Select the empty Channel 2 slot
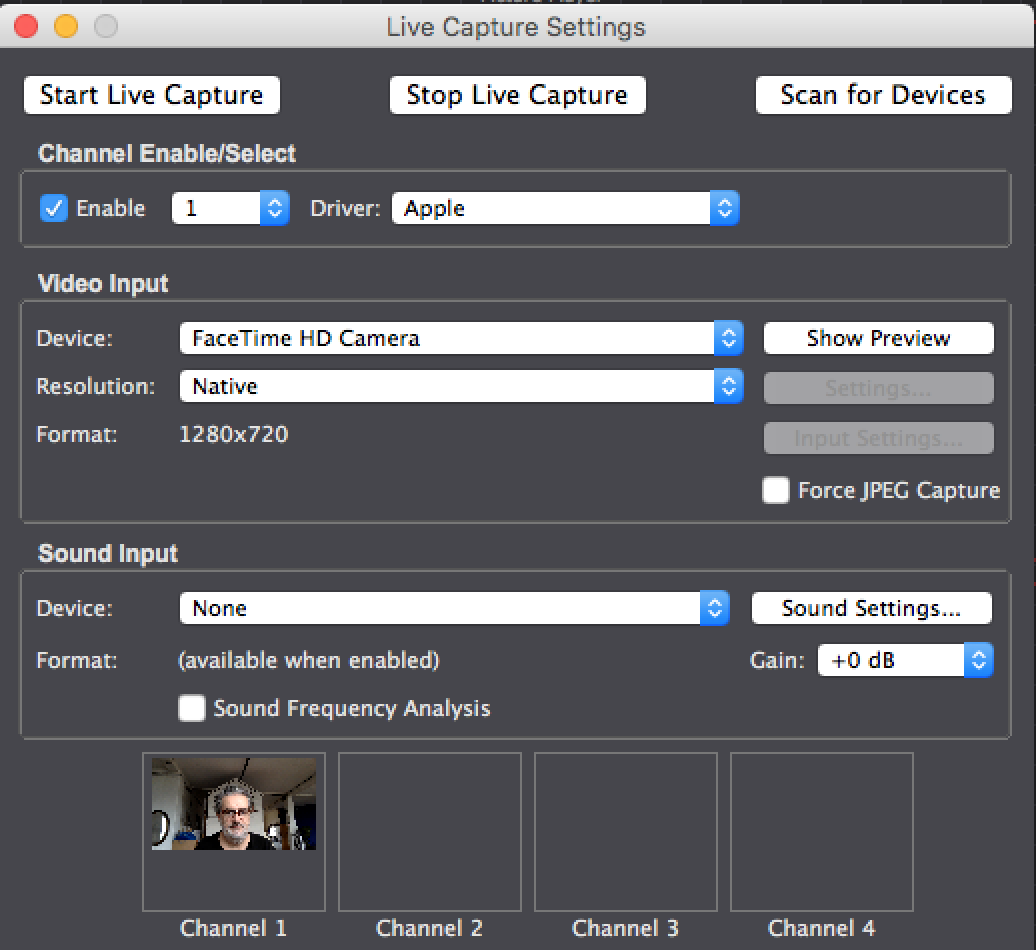 (x=429, y=832)
